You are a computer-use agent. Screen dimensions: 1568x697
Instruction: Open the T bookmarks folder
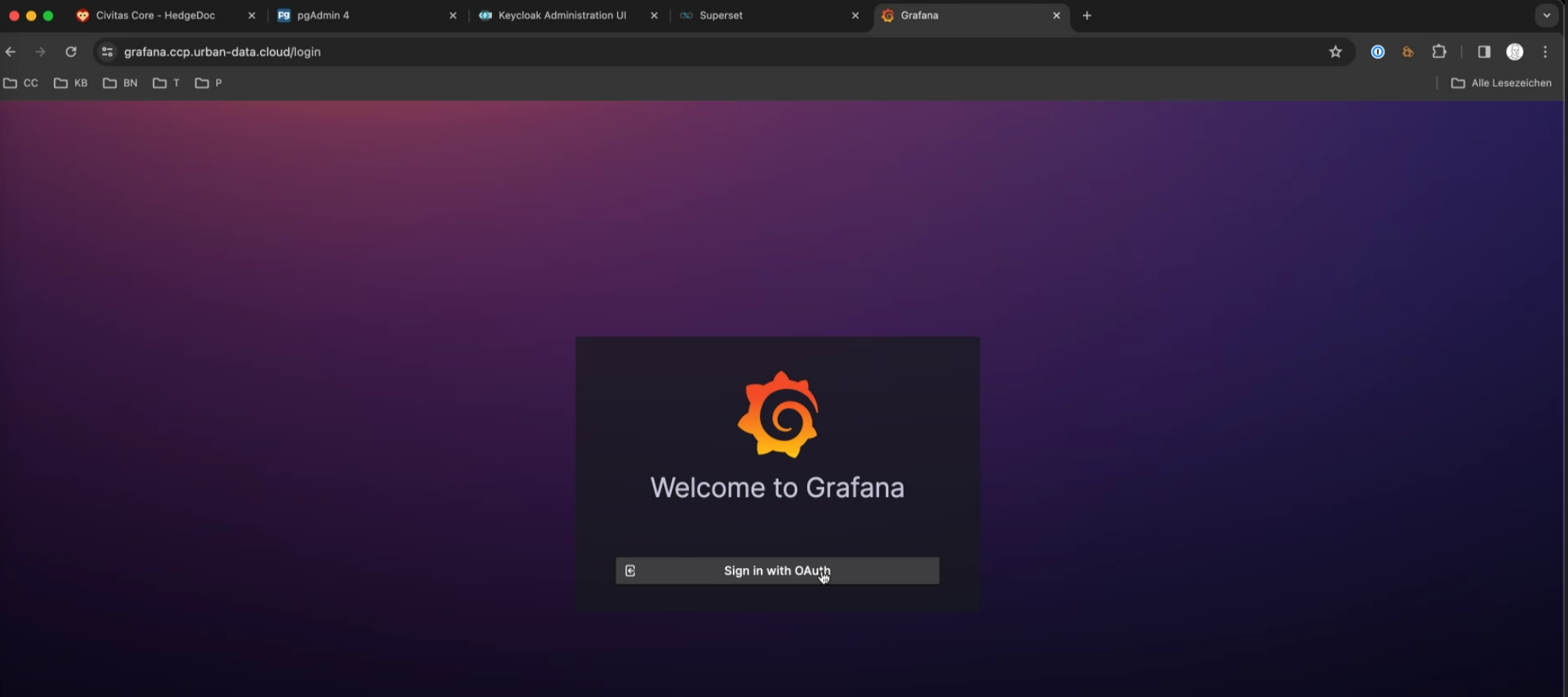[166, 83]
